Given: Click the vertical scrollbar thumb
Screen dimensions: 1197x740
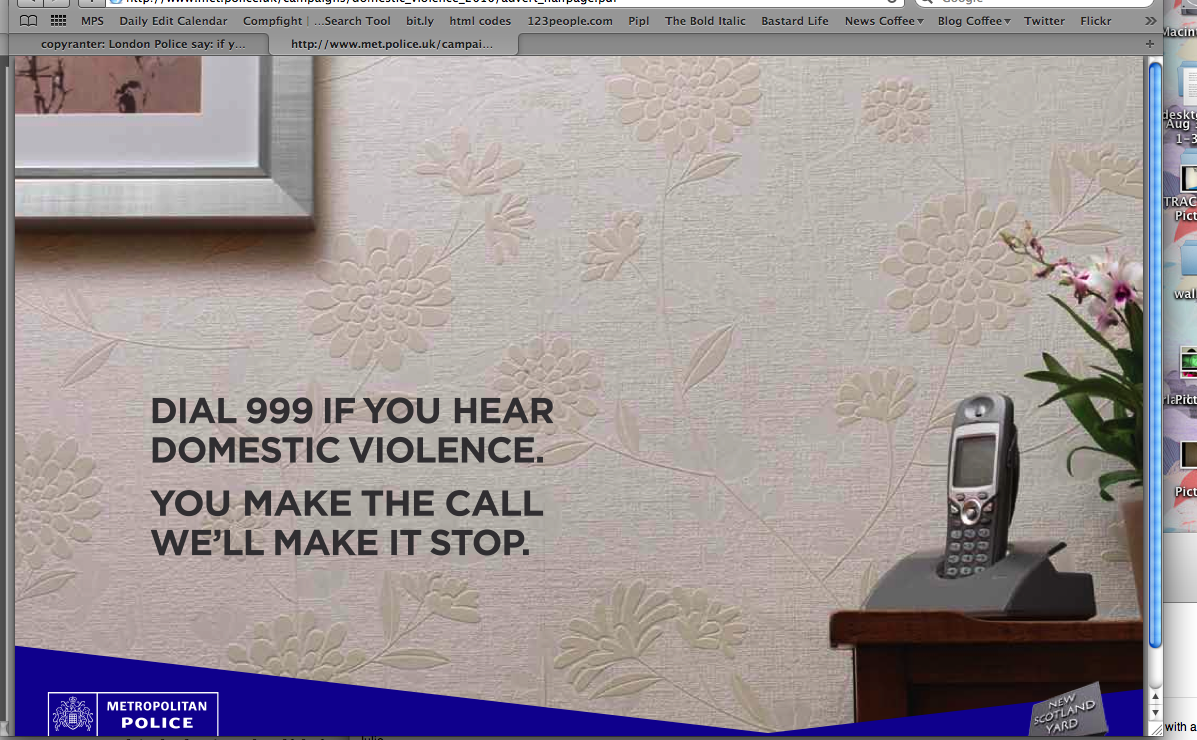Looking at the screenshot, I should tap(1155, 355).
